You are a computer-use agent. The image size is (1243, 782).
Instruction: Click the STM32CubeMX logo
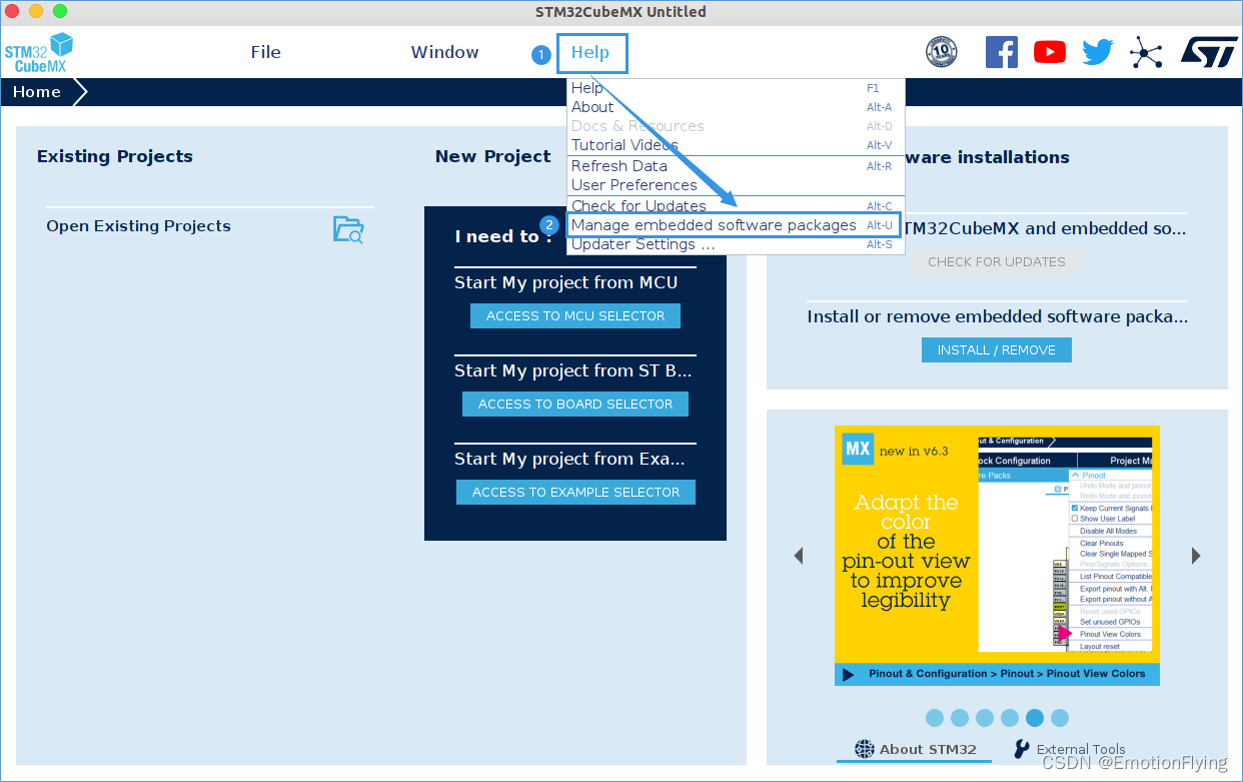tap(39, 52)
